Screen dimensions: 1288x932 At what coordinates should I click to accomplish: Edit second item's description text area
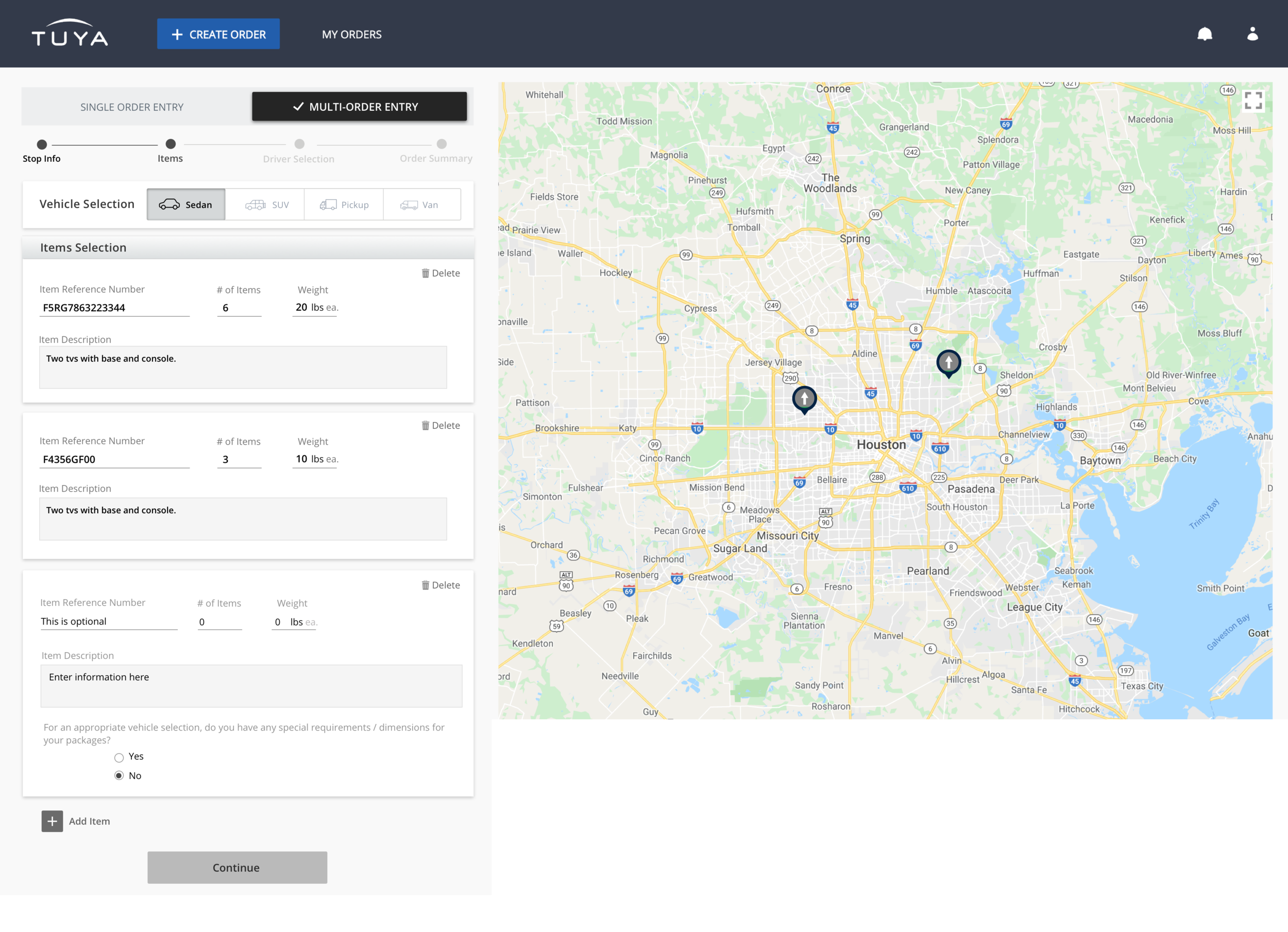tap(243, 519)
